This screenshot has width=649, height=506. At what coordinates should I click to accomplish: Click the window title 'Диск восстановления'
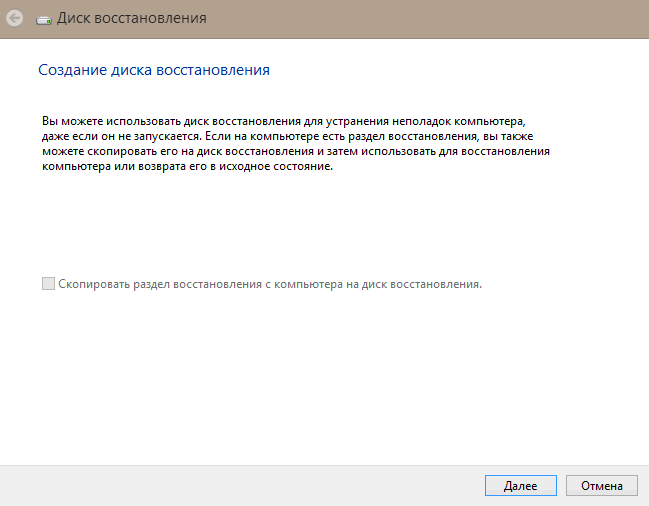[132, 18]
